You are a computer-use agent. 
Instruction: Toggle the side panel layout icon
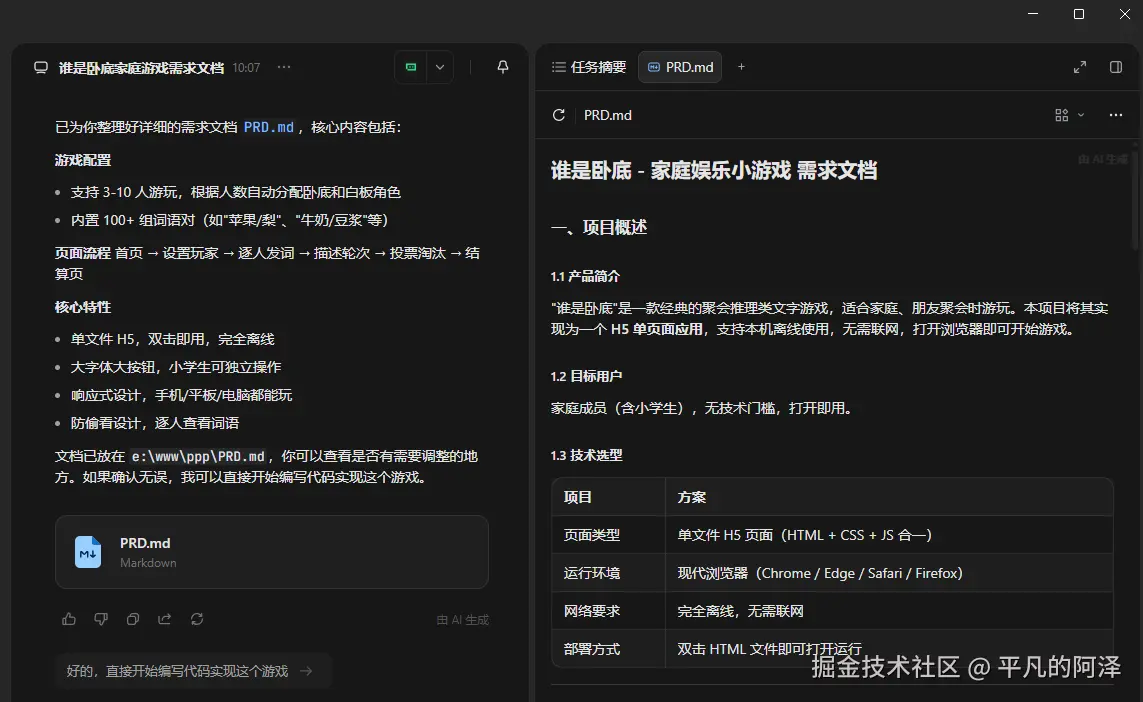coord(1116,67)
